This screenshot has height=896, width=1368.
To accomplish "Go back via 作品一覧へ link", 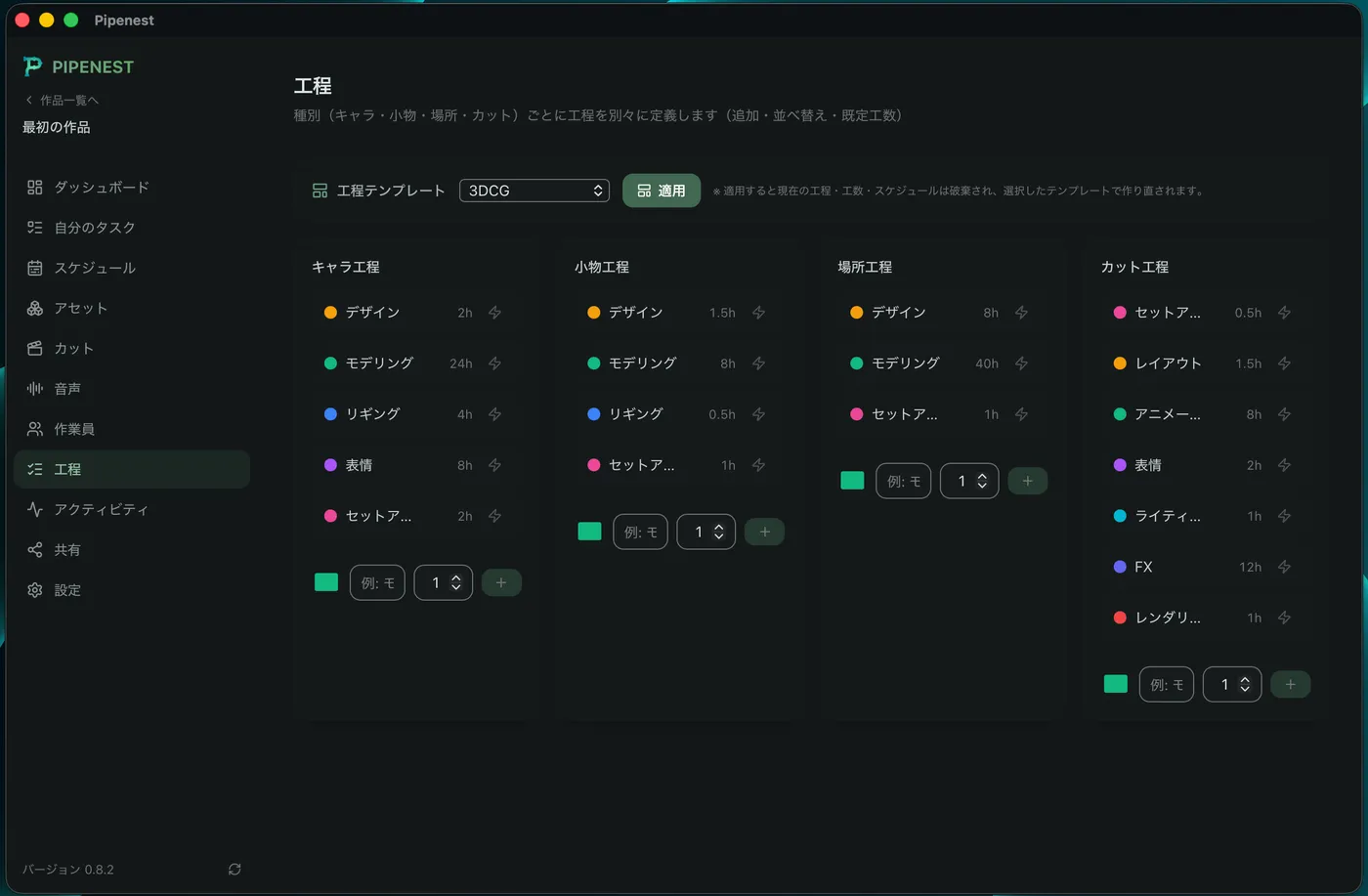I will click(62, 100).
